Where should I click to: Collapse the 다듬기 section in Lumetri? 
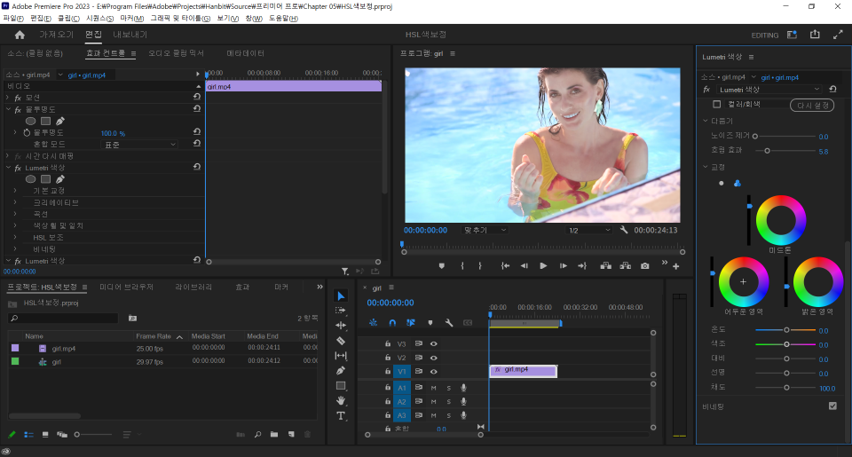click(705, 121)
